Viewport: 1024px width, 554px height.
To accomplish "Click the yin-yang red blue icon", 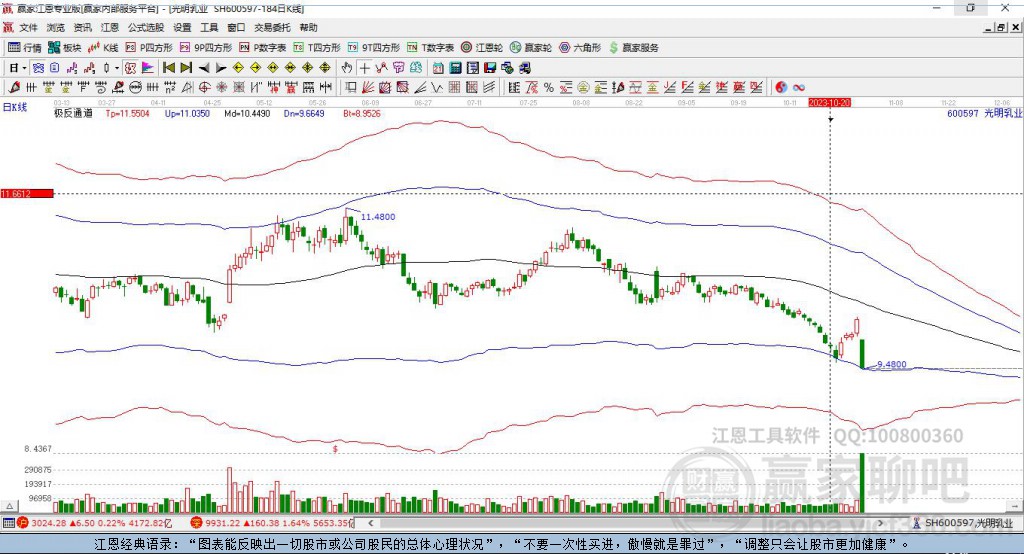I will tap(781, 87).
